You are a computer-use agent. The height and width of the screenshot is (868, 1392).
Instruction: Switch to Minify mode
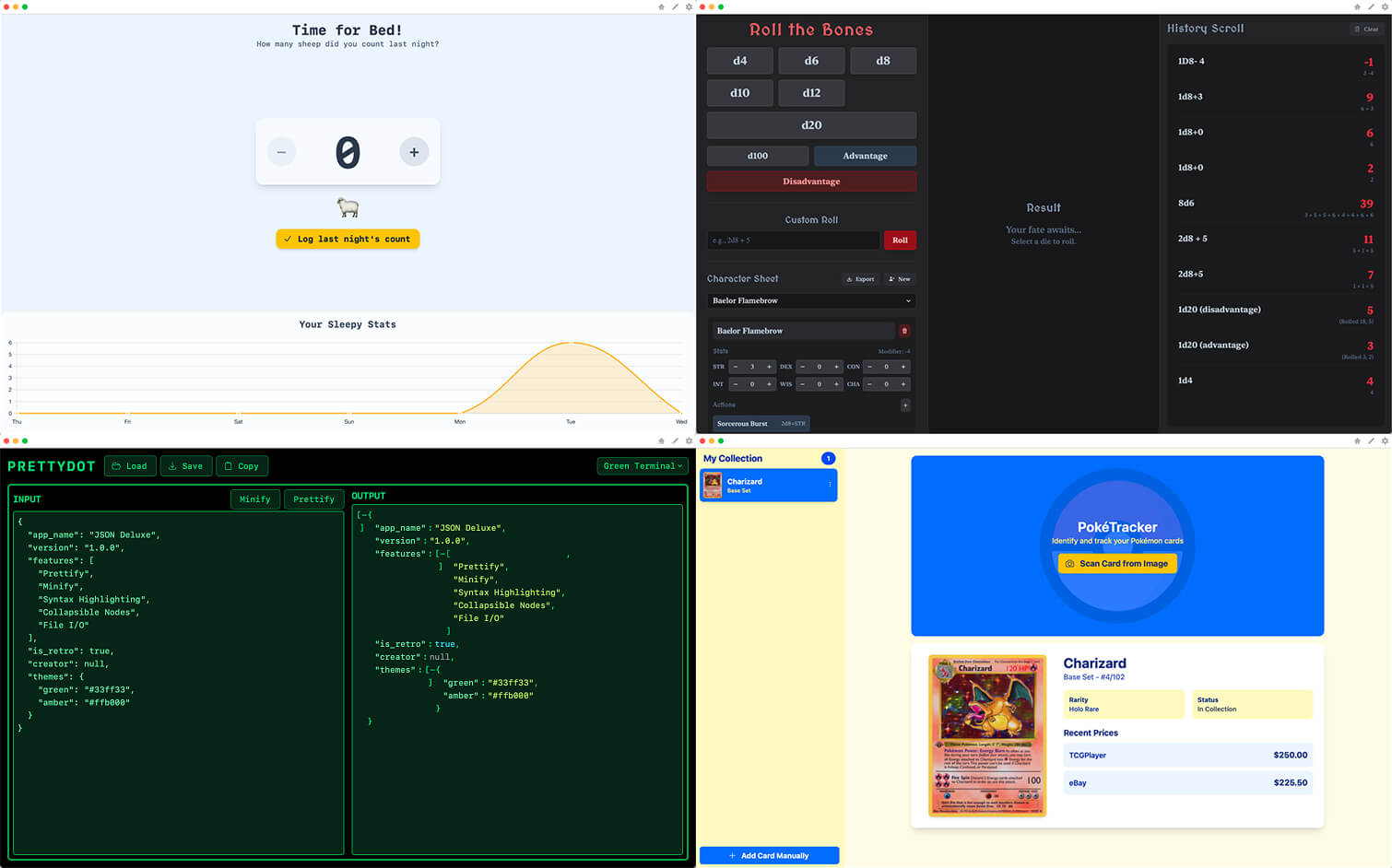click(255, 499)
